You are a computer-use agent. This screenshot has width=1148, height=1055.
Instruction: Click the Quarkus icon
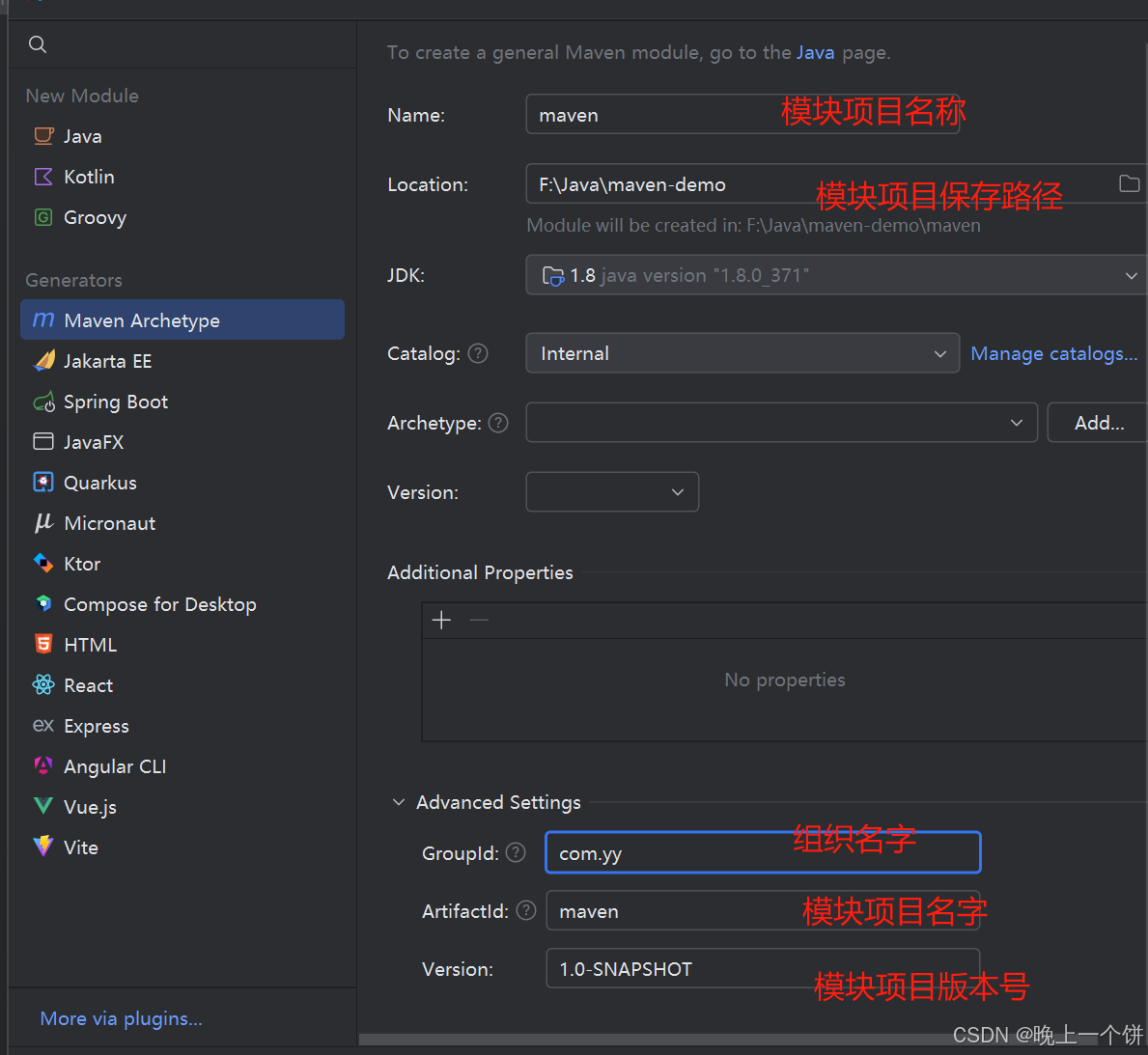[x=43, y=483]
